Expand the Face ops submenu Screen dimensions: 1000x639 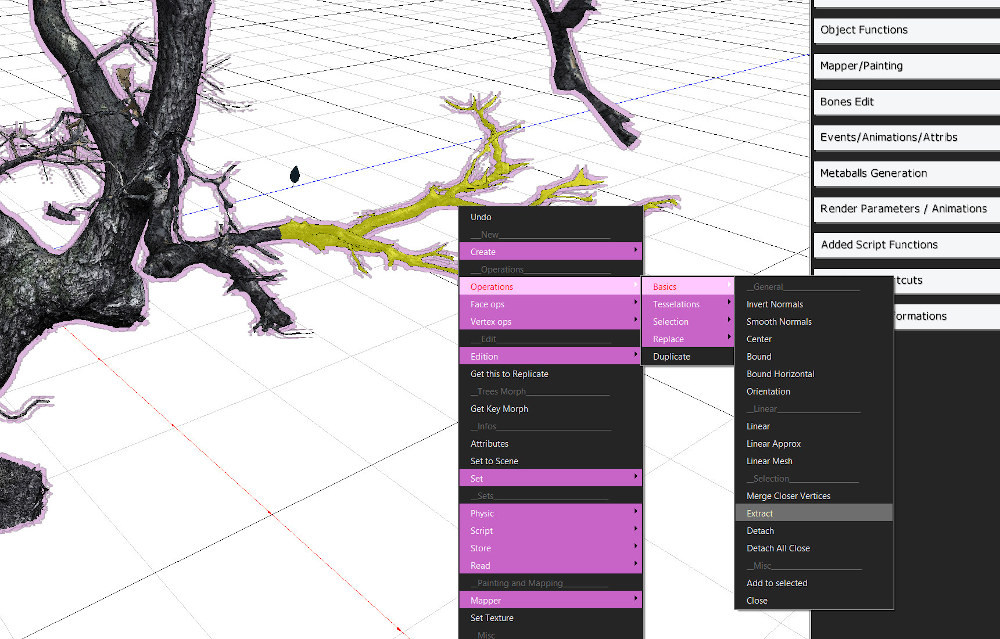pos(550,304)
